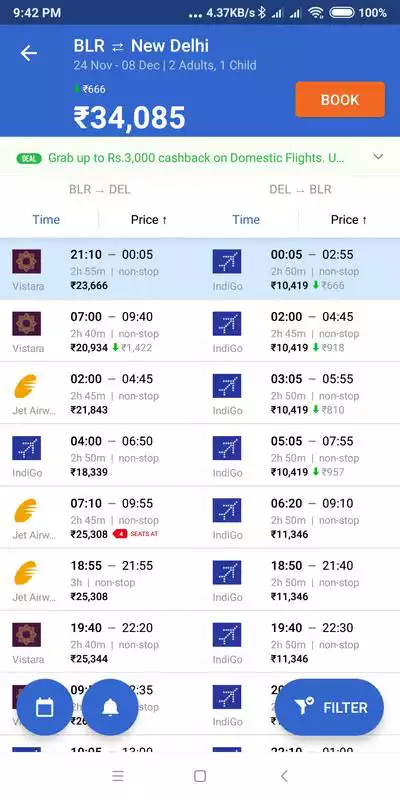Screen dimensions: 400x800
Task: Open the FILTER floating button
Action: (329, 707)
